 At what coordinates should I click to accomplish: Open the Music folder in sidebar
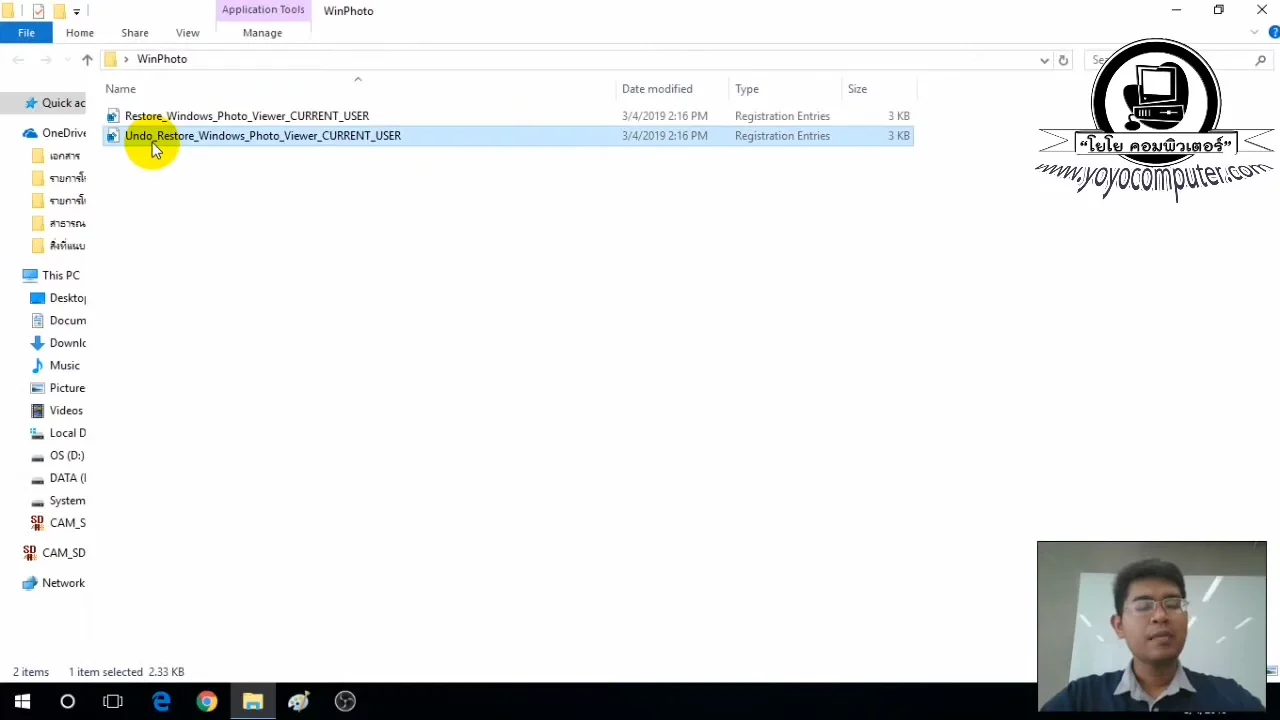click(64, 365)
